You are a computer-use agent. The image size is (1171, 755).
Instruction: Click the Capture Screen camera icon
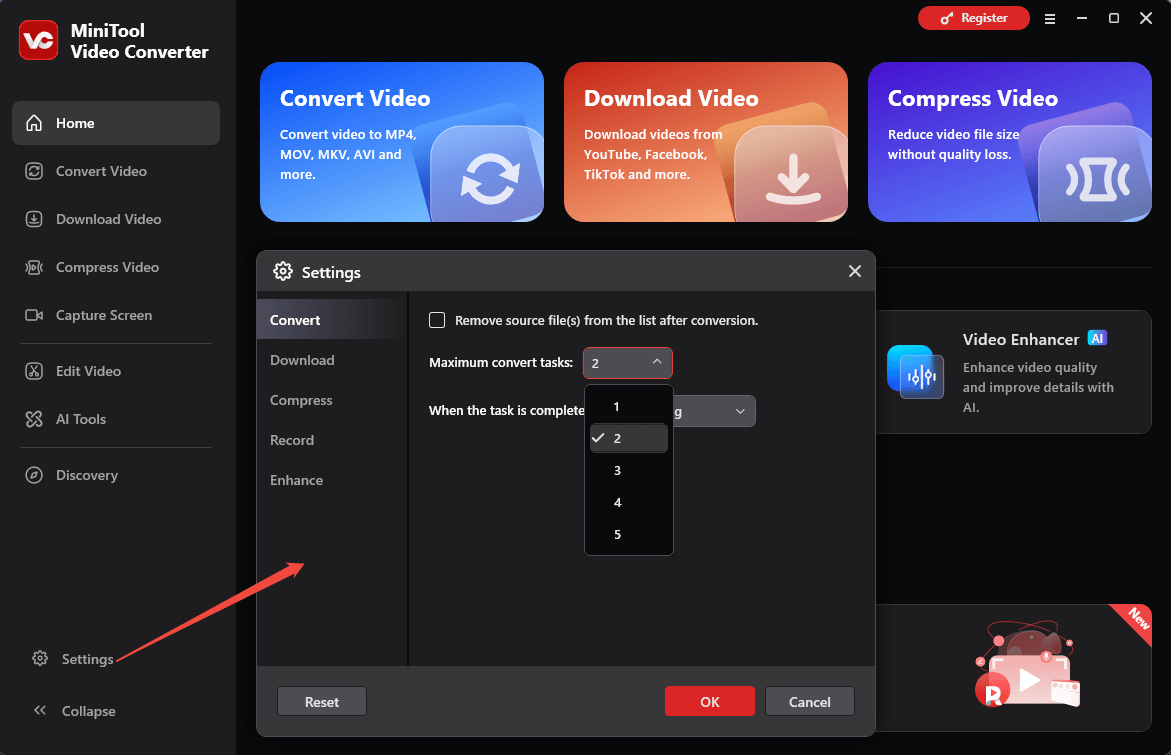(34, 315)
